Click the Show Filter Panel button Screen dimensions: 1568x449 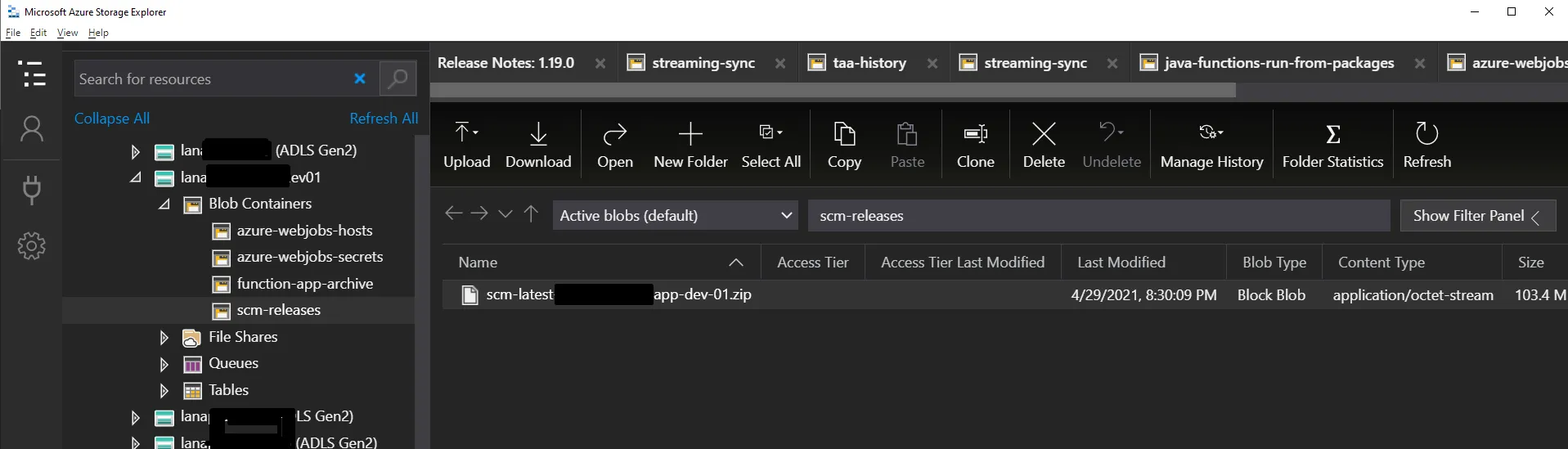(1477, 216)
